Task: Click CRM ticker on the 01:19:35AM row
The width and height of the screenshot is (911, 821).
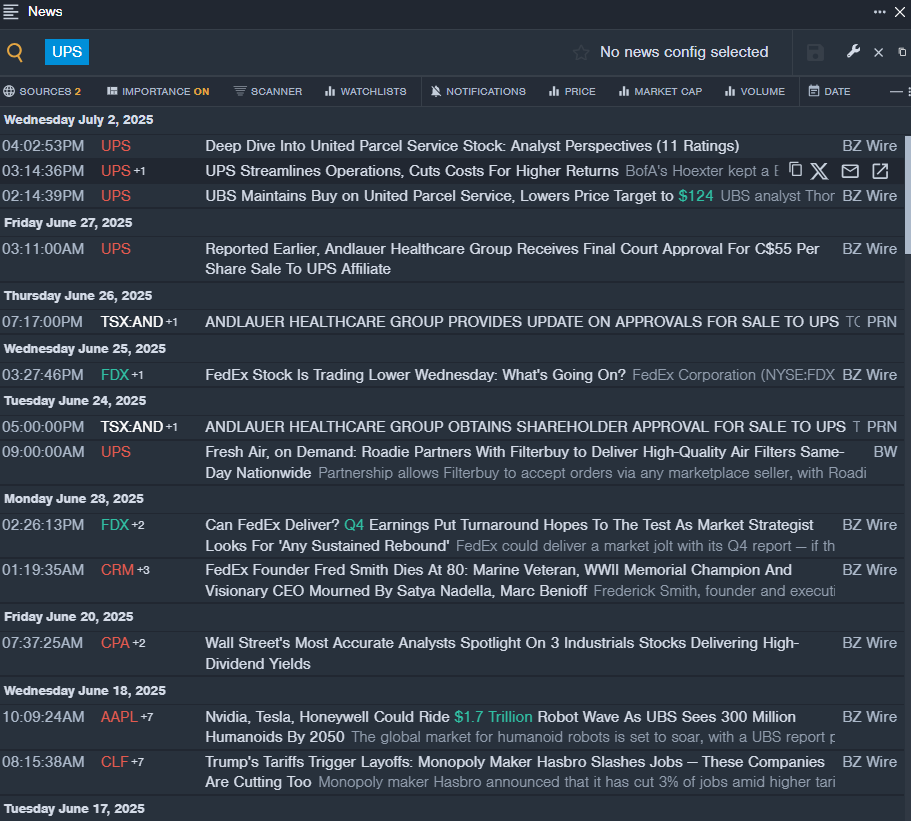Action: click(117, 570)
